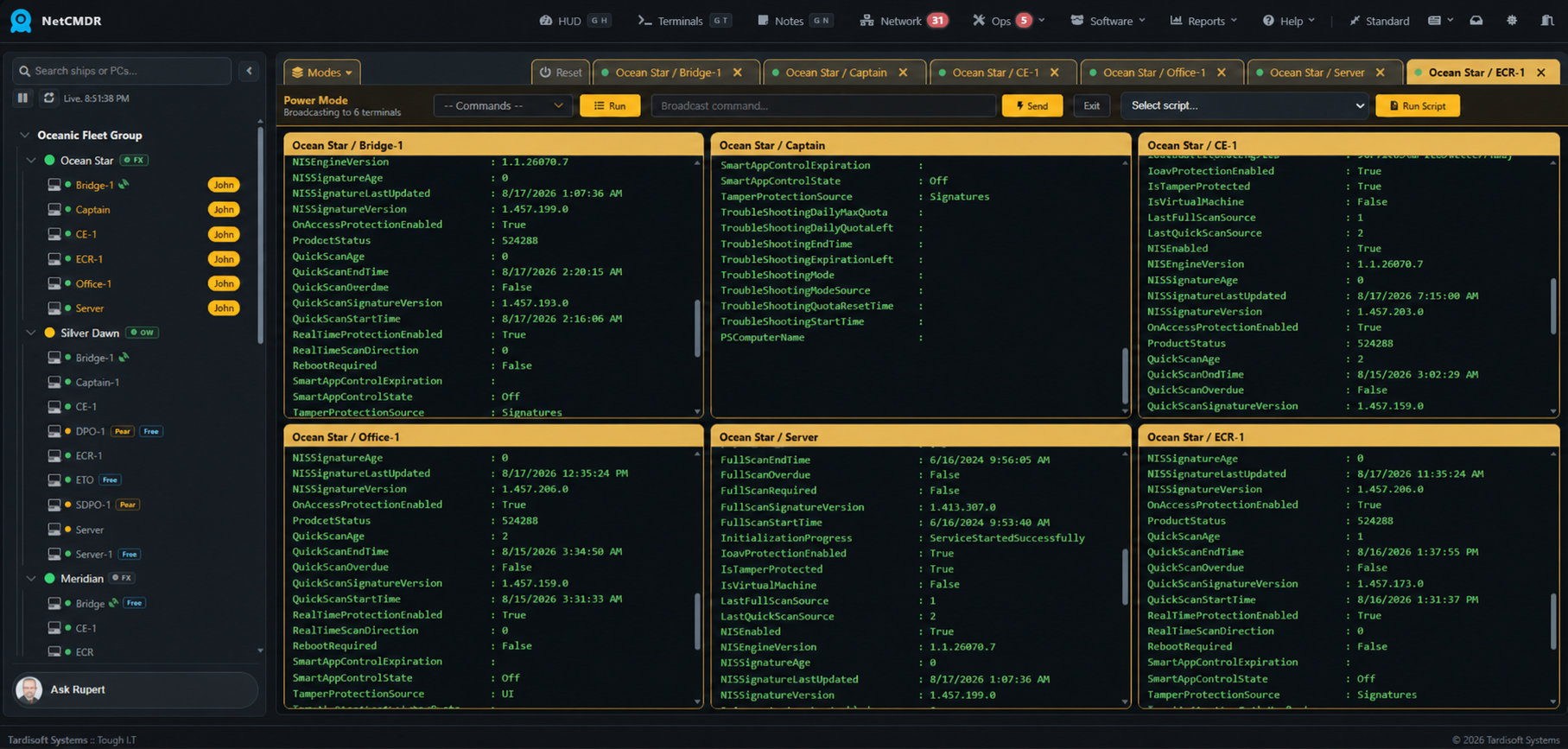Image resolution: width=1568 pixels, height=749 pixels.
Task: Click the OW tag next to Silver Dawn
Action: pyautogui.click(x=143, y=333)
